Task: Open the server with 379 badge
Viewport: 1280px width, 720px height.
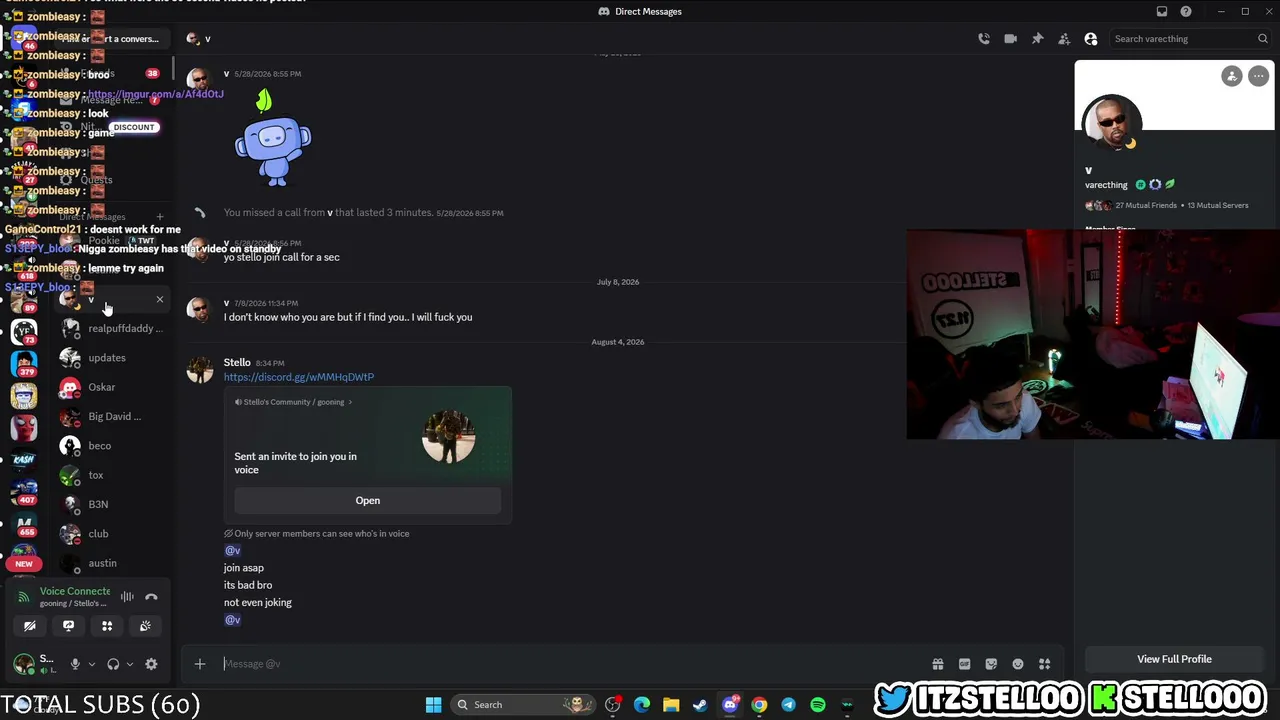Action: (24, 364)
